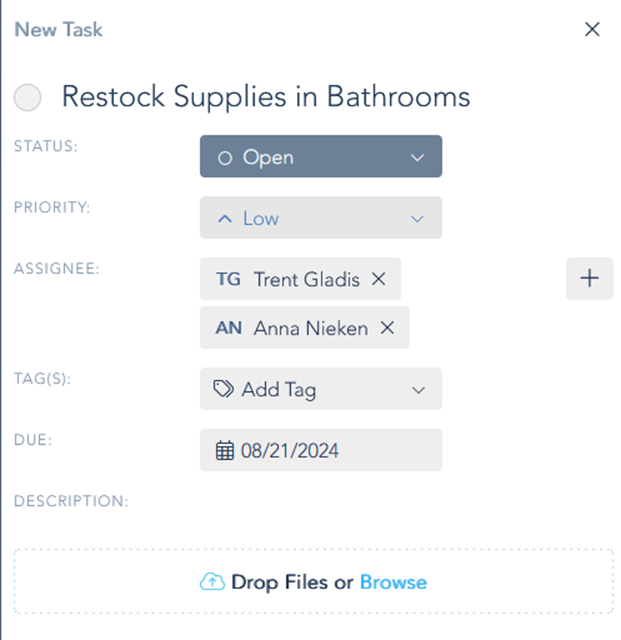Open the Status dropdown showing Open
621x640 pixels.
[321, 156]
